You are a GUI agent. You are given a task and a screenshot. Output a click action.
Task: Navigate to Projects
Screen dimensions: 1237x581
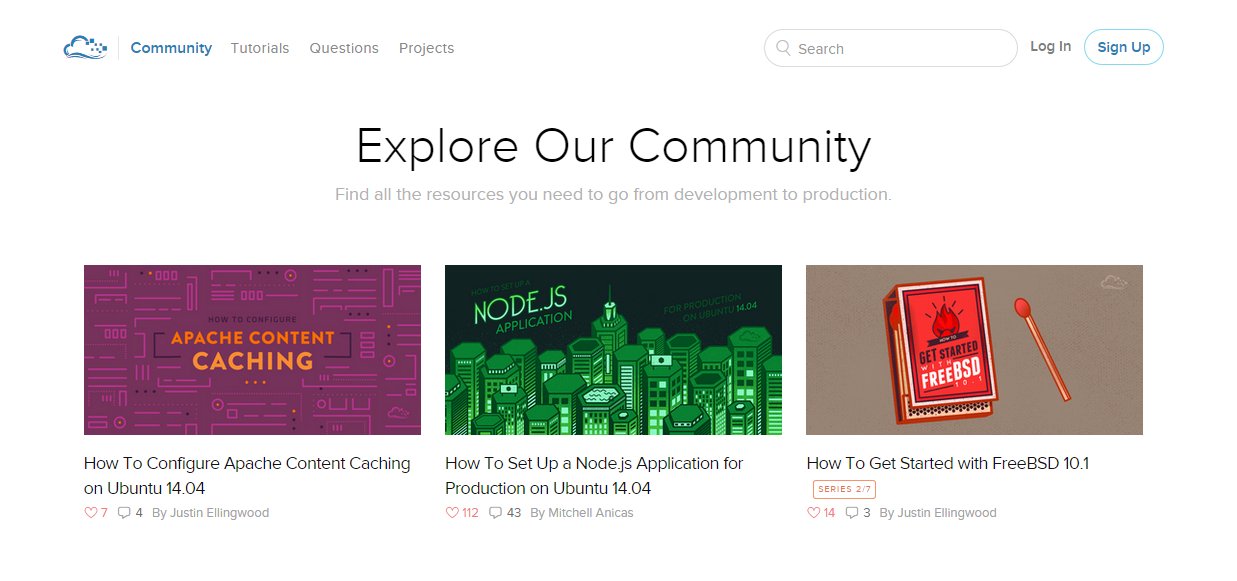click(x=426, y=48)
